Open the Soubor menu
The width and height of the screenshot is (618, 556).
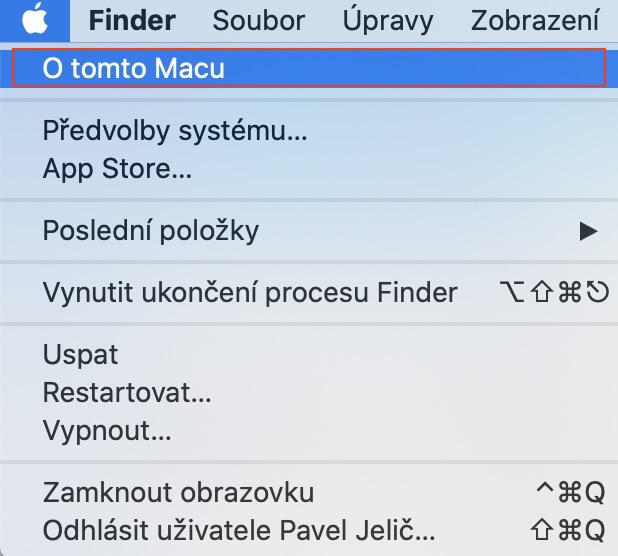[258, 20]
